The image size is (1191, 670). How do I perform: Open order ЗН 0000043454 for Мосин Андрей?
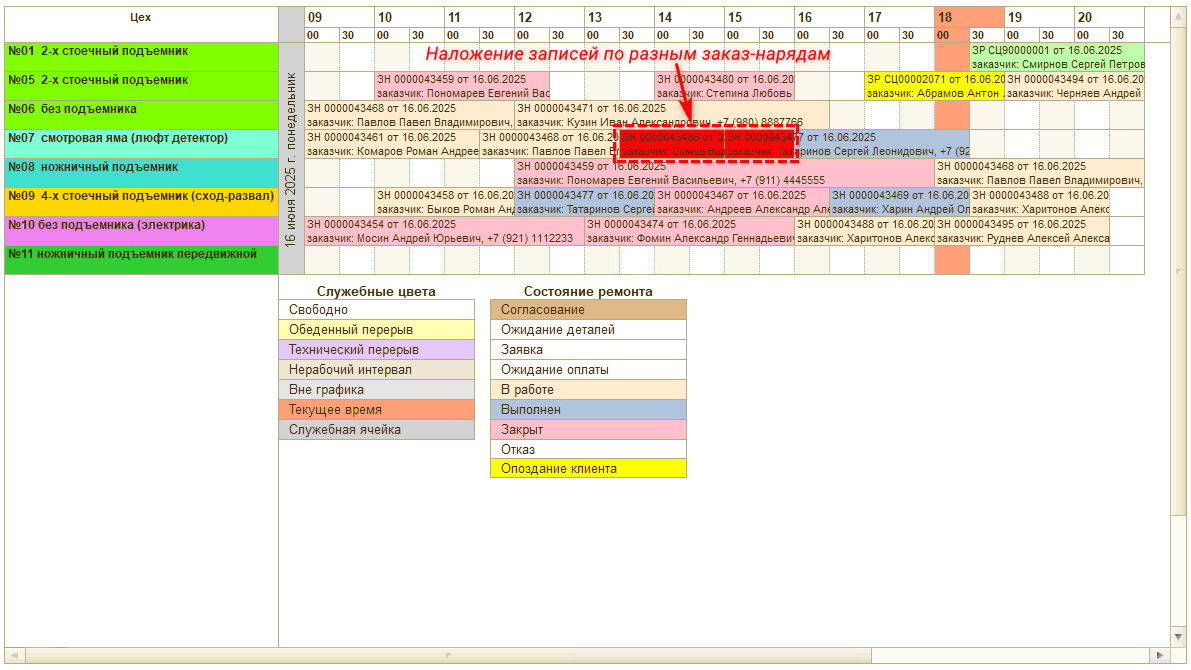tap(444, 231)
